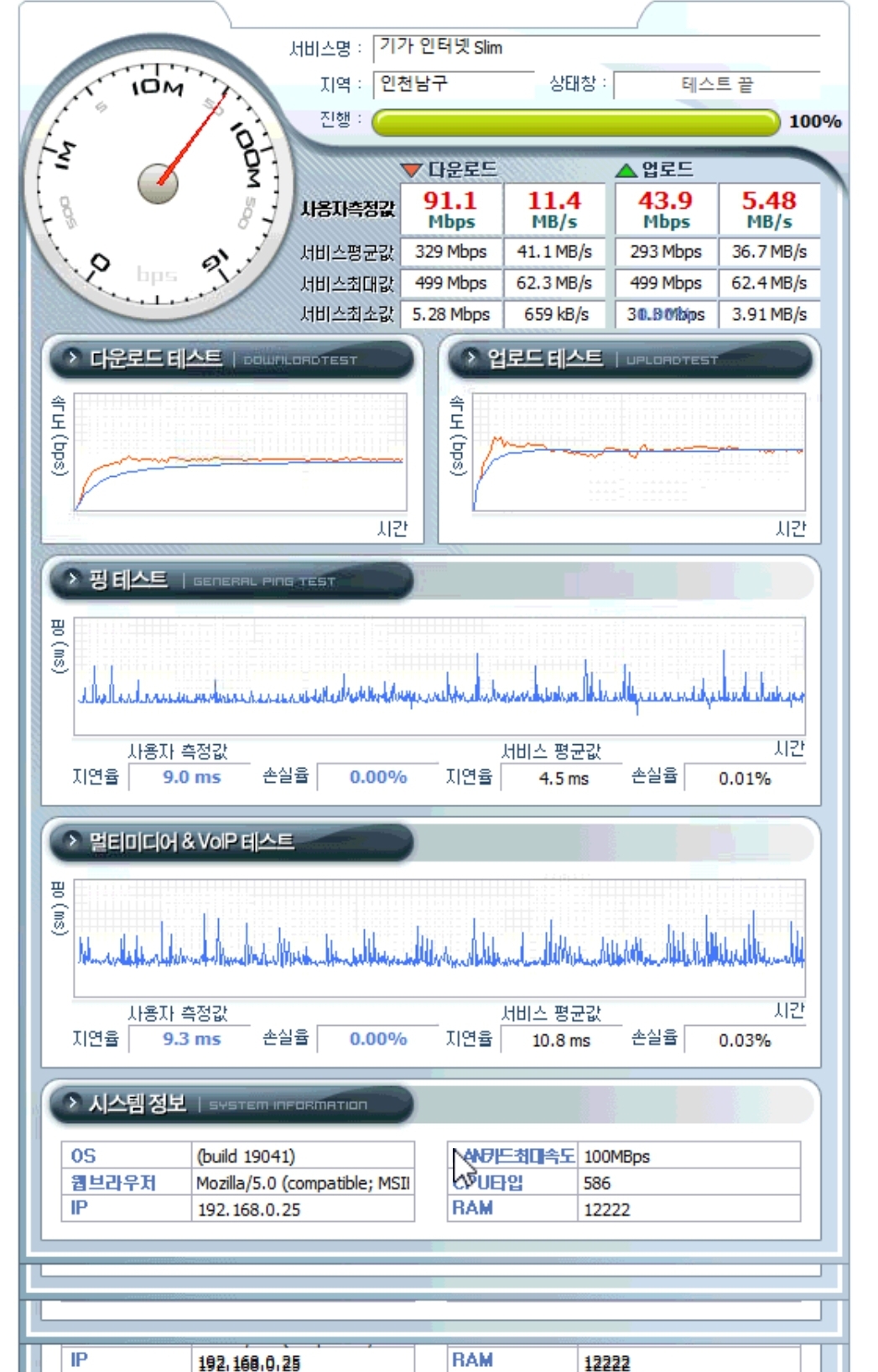
Task: Click the 9.0 ms ping latency value
Action: [192, 778]
